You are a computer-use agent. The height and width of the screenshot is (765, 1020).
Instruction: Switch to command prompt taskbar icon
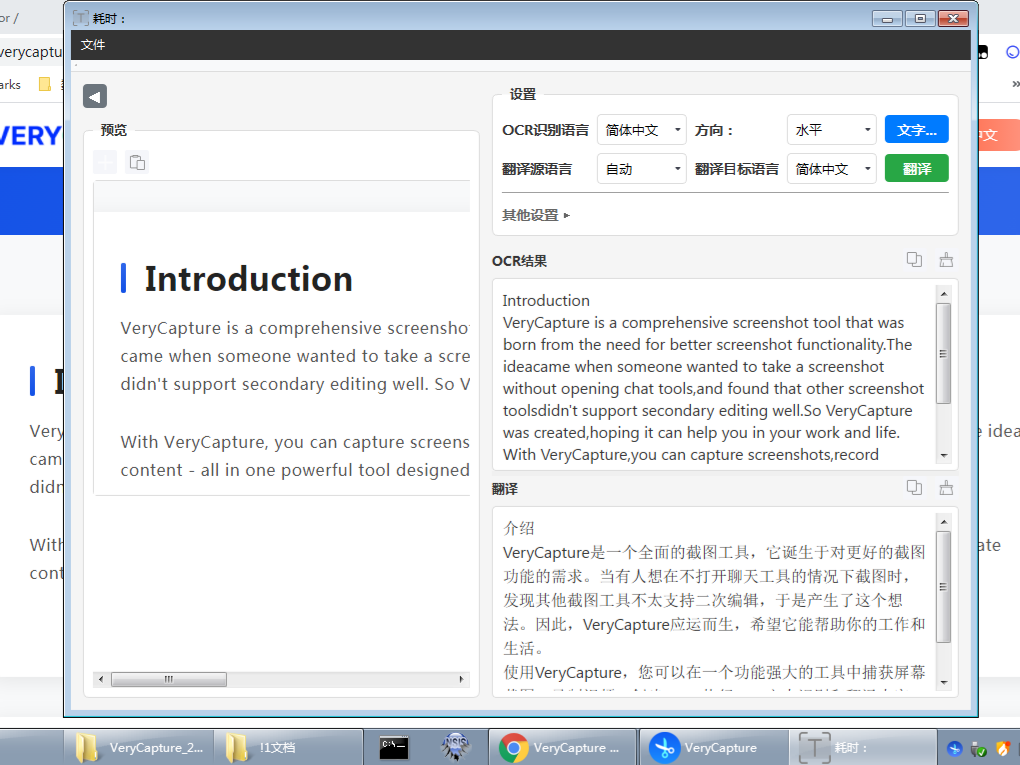tap(394, 747)
